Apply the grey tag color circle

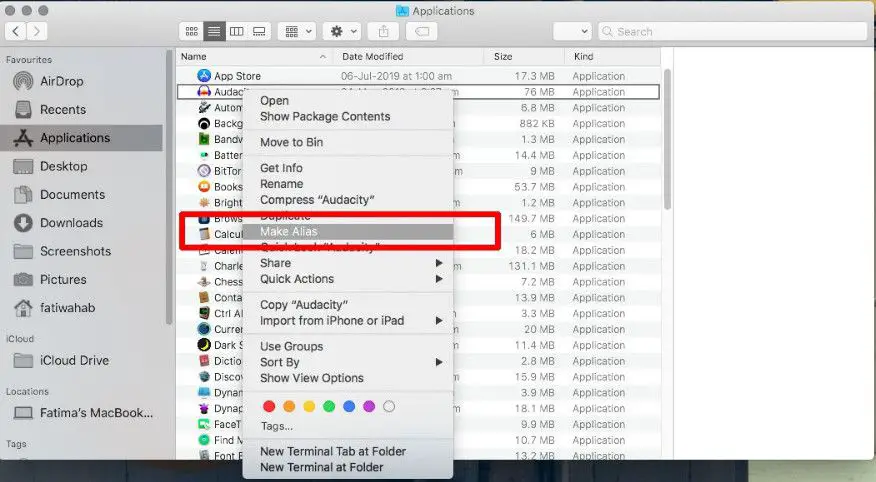pos(389,407)
